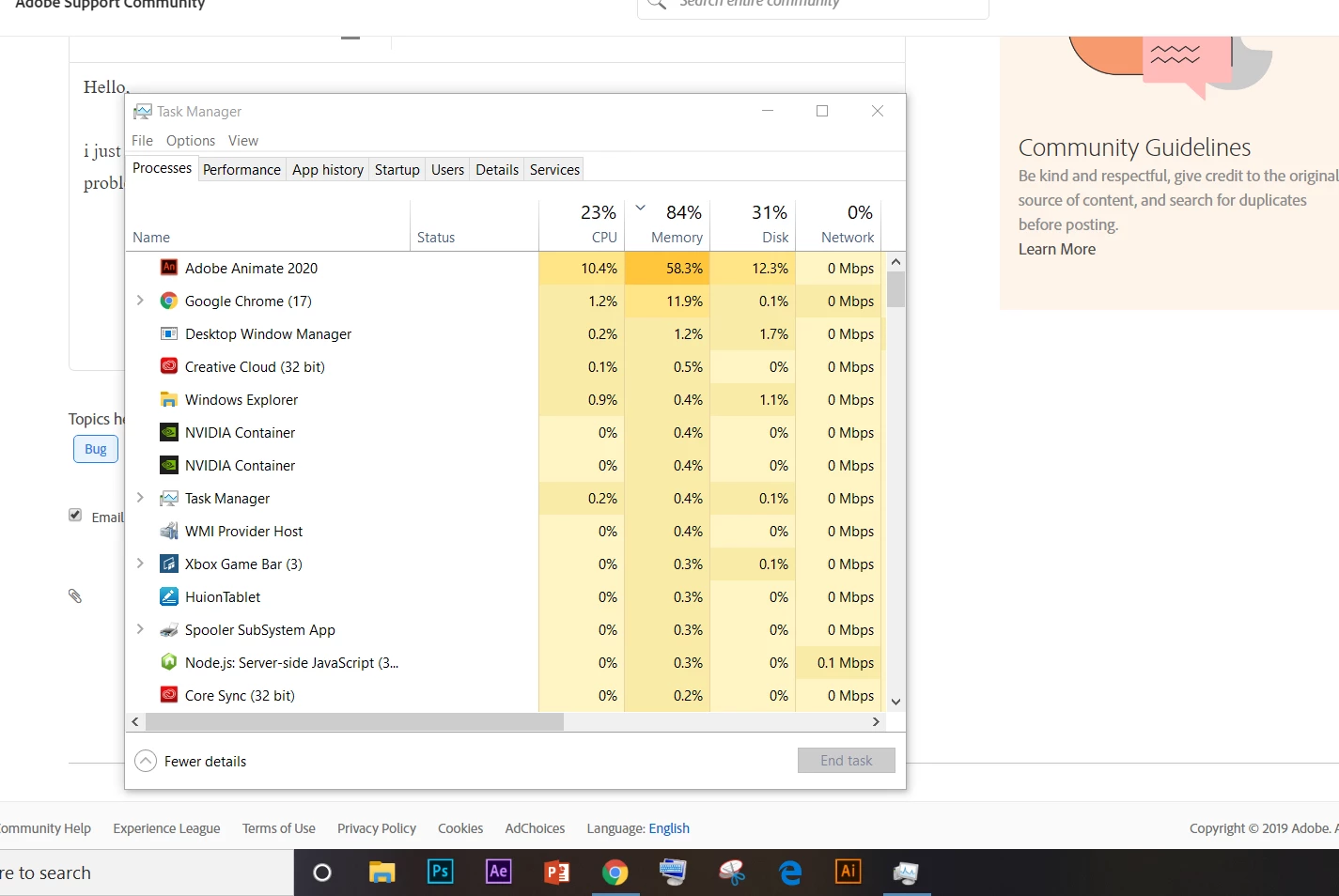Image resolution: width=1339 pixels, height=896 pixels.
Task: Click the Status column header
Action: tap(475, 224)
